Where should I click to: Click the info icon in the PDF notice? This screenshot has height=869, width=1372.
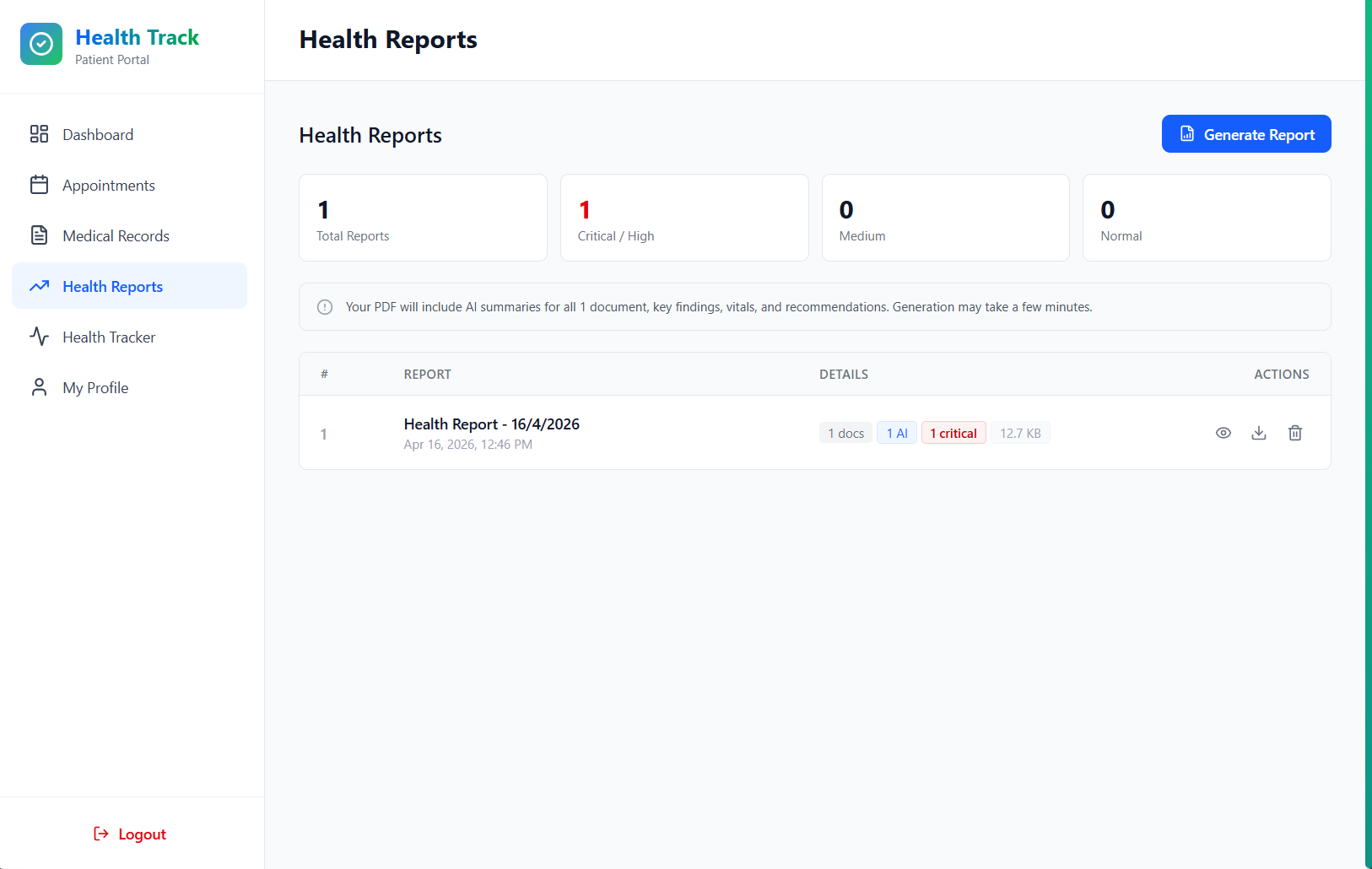(x=325, y=306)
